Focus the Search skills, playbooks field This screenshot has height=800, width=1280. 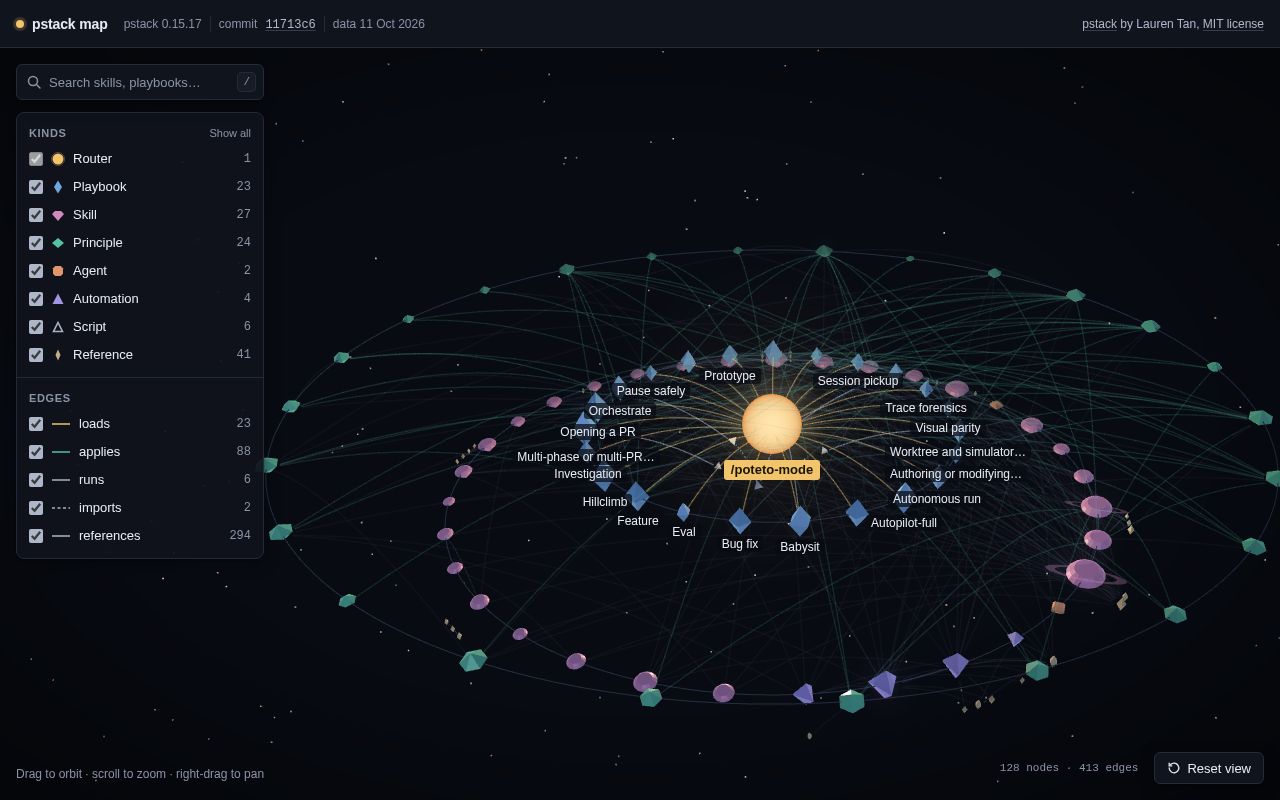pos(140,82)
